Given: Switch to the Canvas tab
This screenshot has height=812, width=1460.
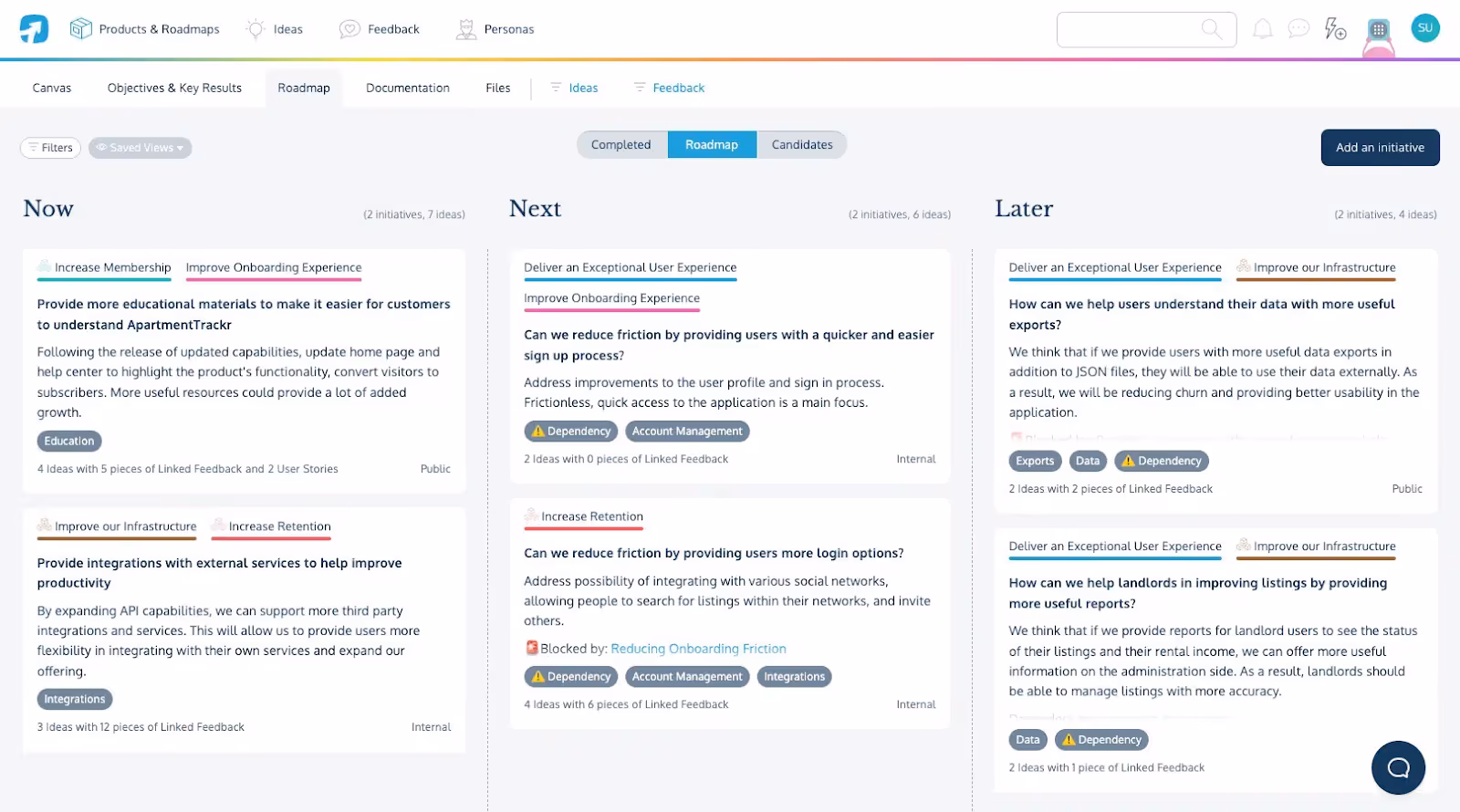Looking at the screenshot, I should click(x=52, y=88).
